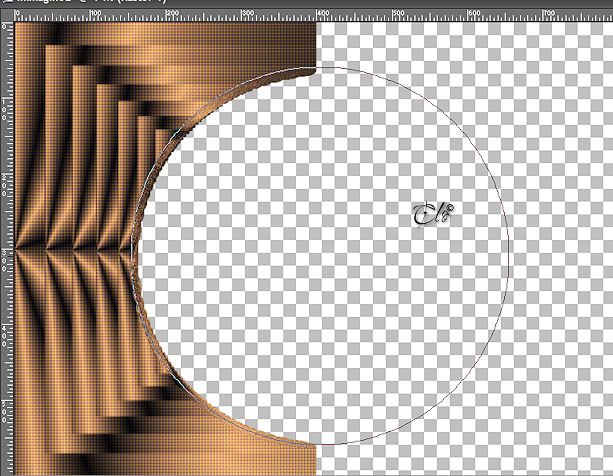The image size is (613, 476).
Task: Click the 400 mark on horizontal ruler
Action: 323,13
